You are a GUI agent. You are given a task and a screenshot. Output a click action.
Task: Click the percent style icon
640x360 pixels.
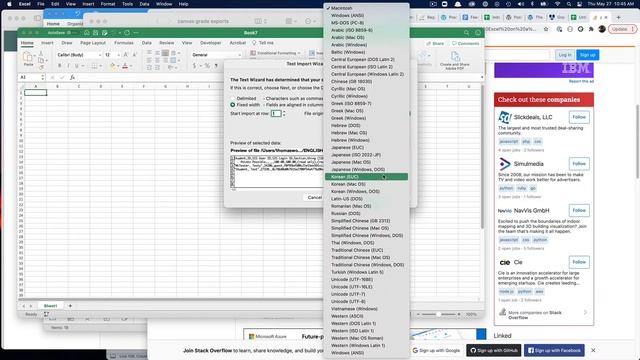coord(207,66)
